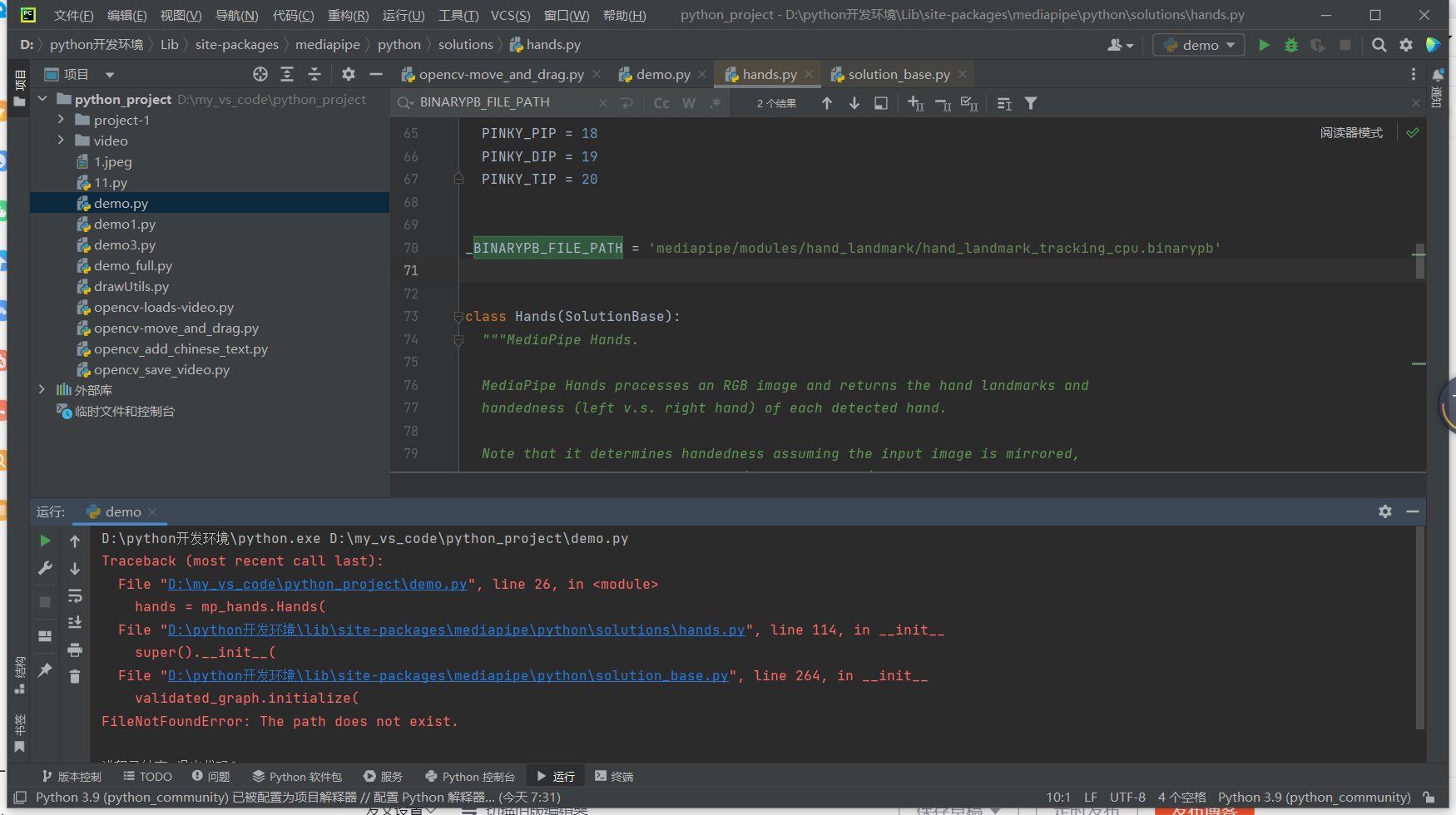Open the 文件 menu

(73, 14)
